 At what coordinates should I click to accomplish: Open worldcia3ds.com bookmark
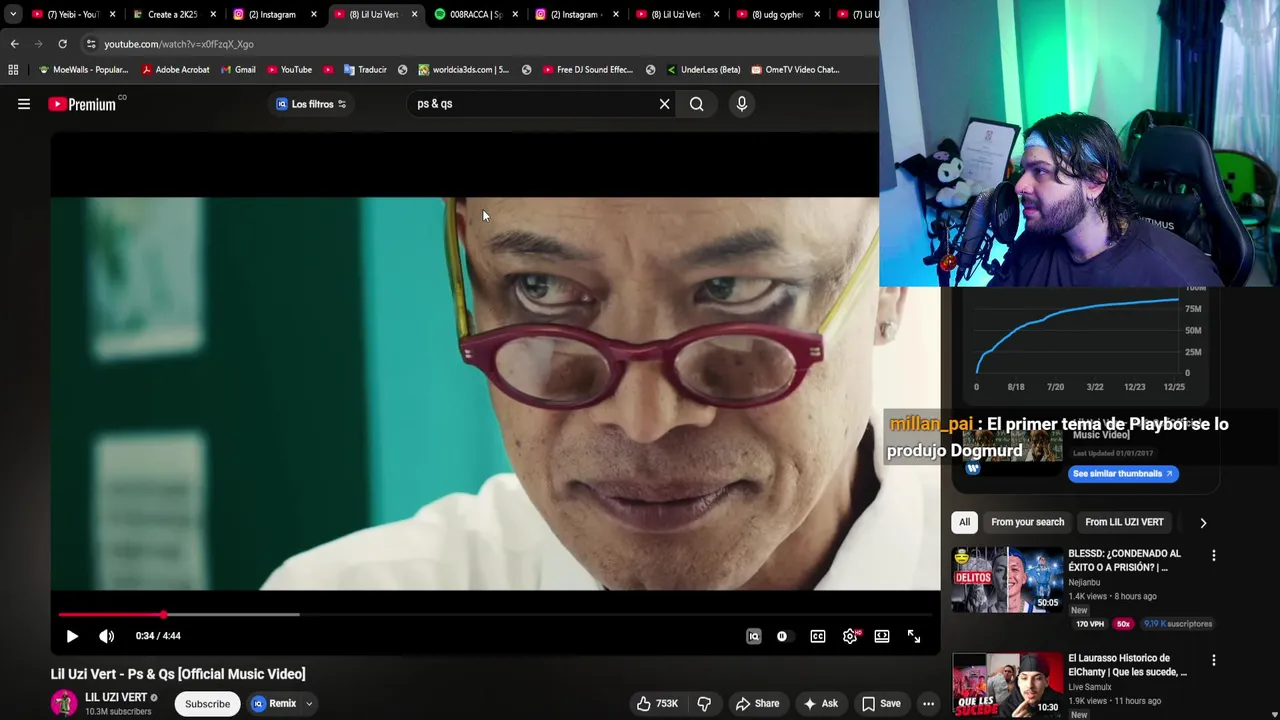[x=464, y=70]
